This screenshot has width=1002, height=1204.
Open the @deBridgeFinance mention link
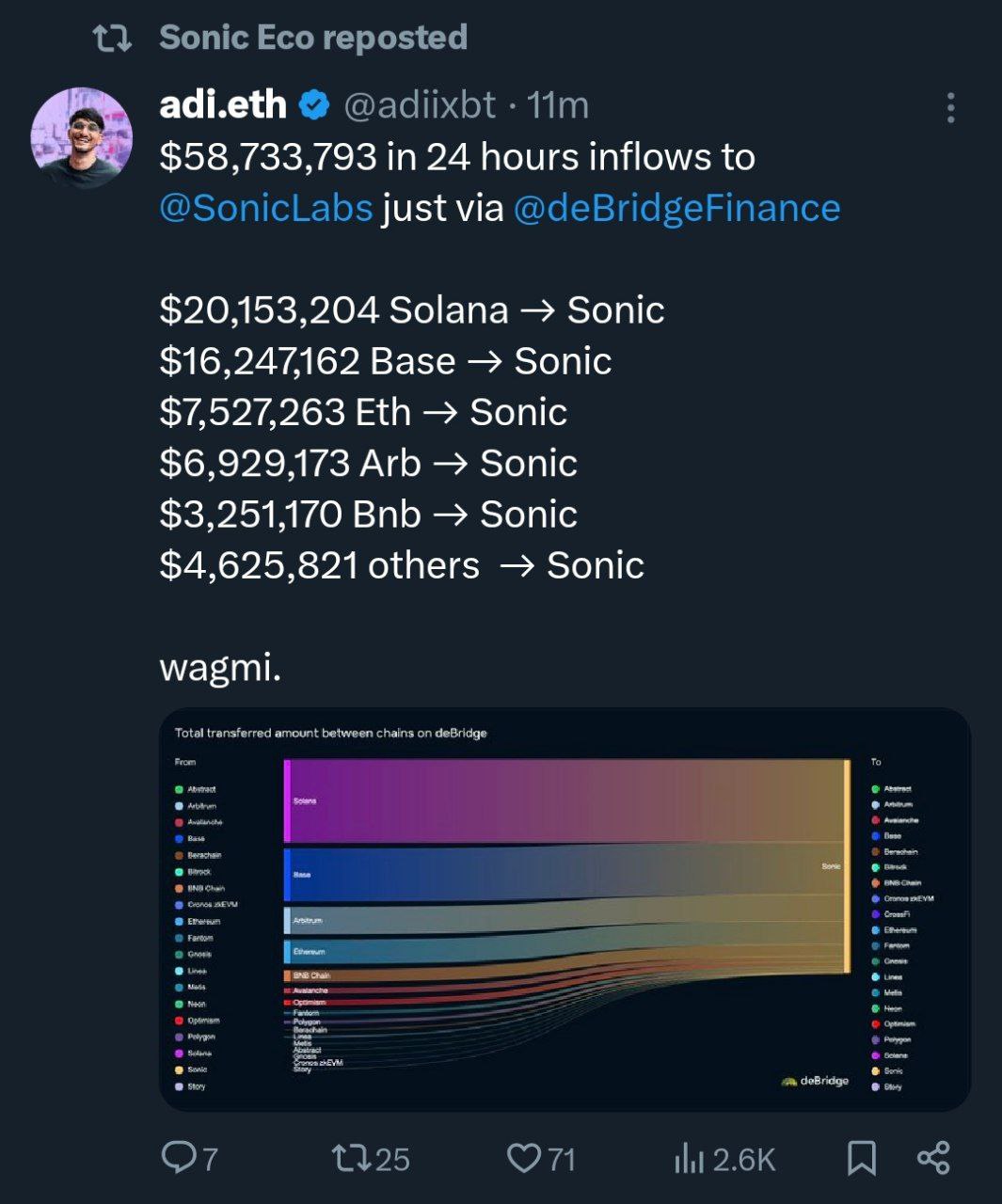[x=676, y=208]
